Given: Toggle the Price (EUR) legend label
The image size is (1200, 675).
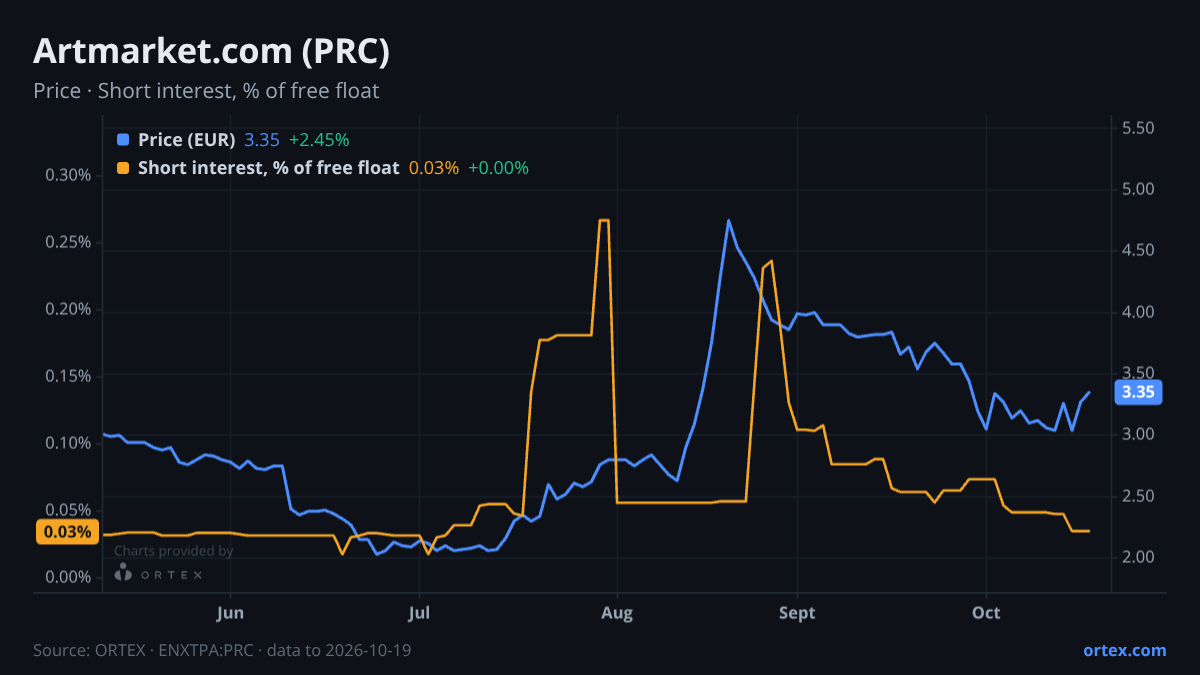Looking at the screenshot, I should click(187, 140).
